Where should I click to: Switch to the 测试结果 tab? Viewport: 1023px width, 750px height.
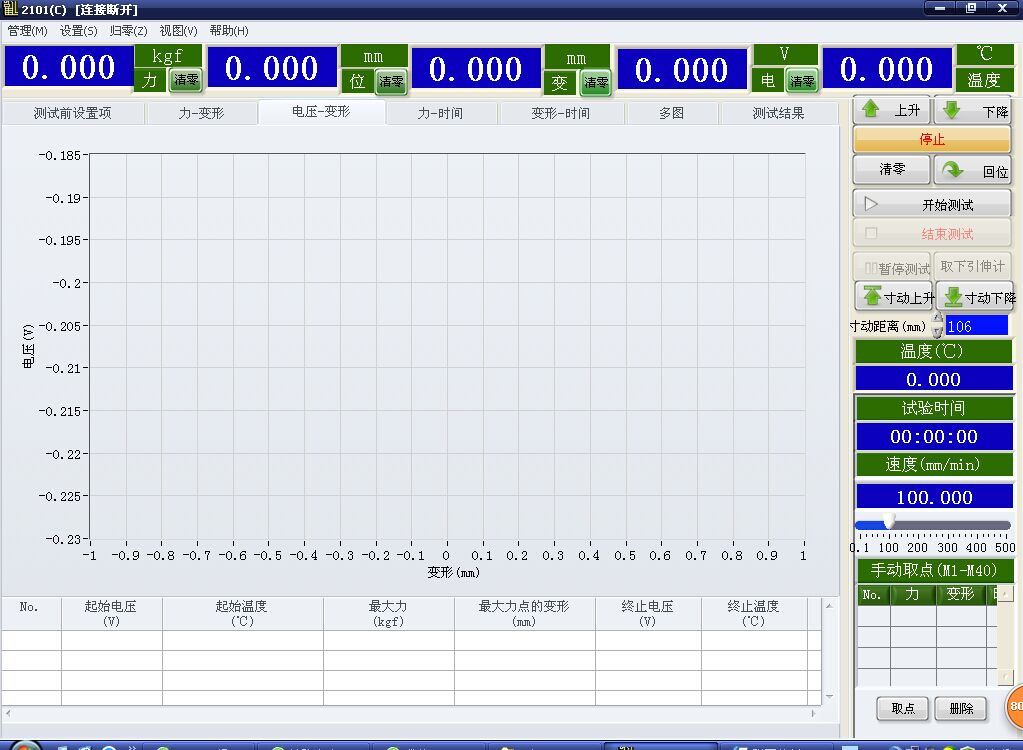(778, 113)
